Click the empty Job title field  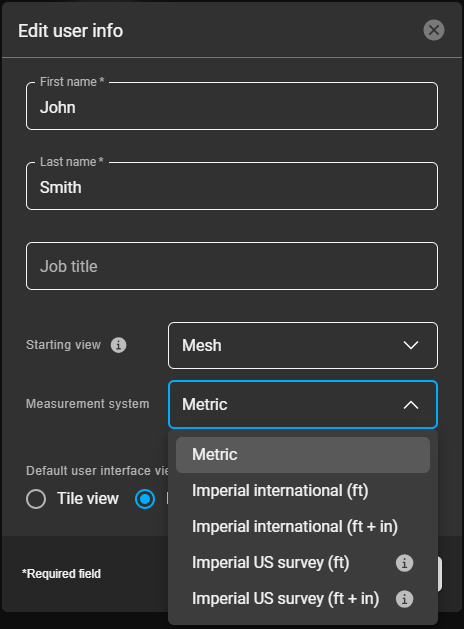pos(232,266)
